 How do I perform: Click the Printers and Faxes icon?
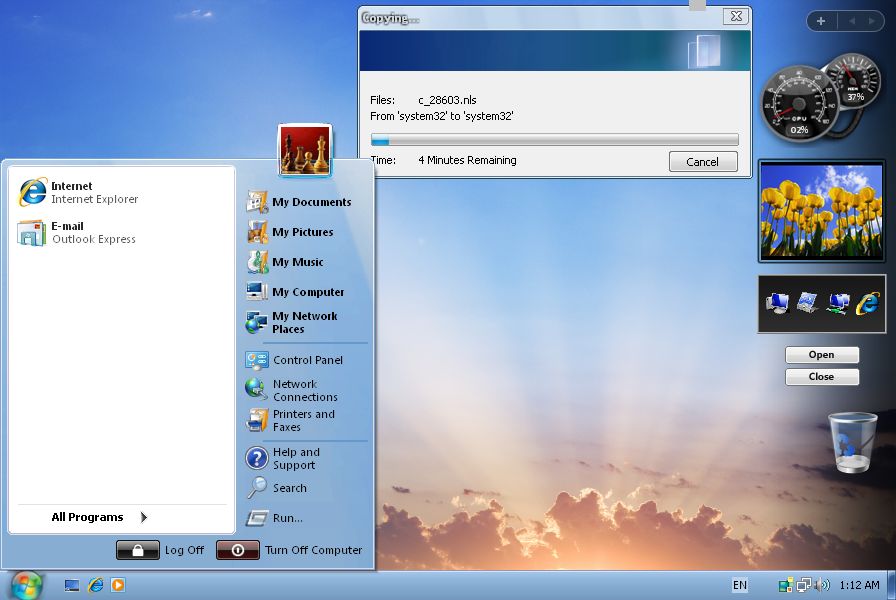tap(257, 420)
